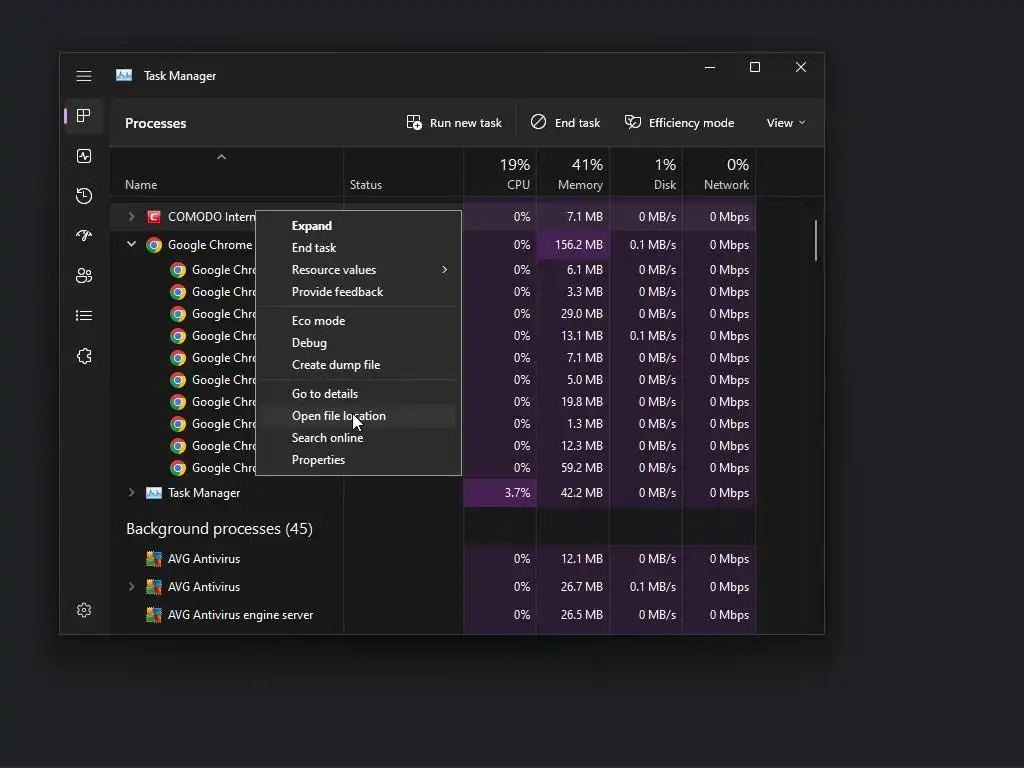Click the COMODO Internet Security process icon
1024x768 pixels.
154,217
